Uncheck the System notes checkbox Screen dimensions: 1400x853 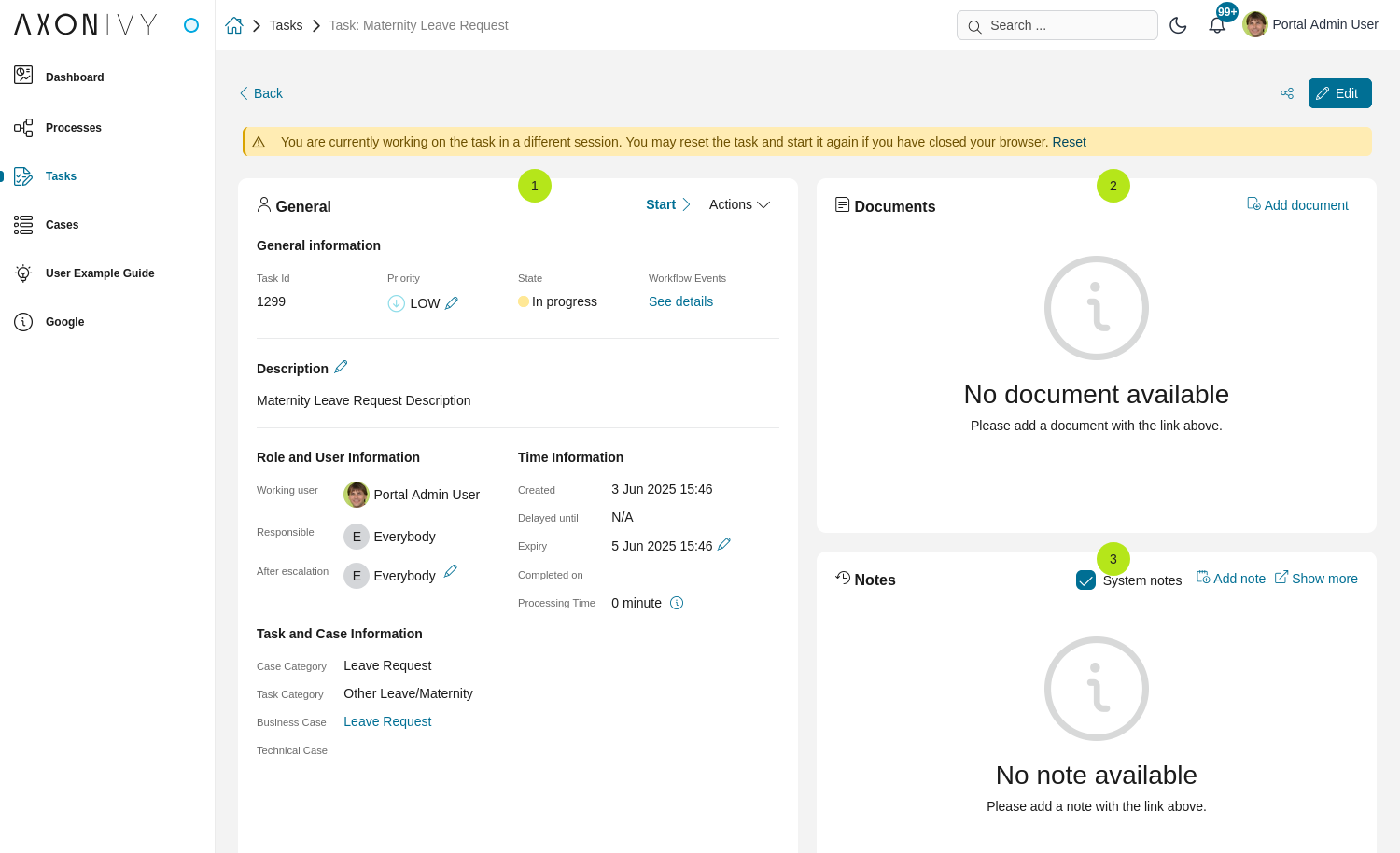(x=1085, y=580)
